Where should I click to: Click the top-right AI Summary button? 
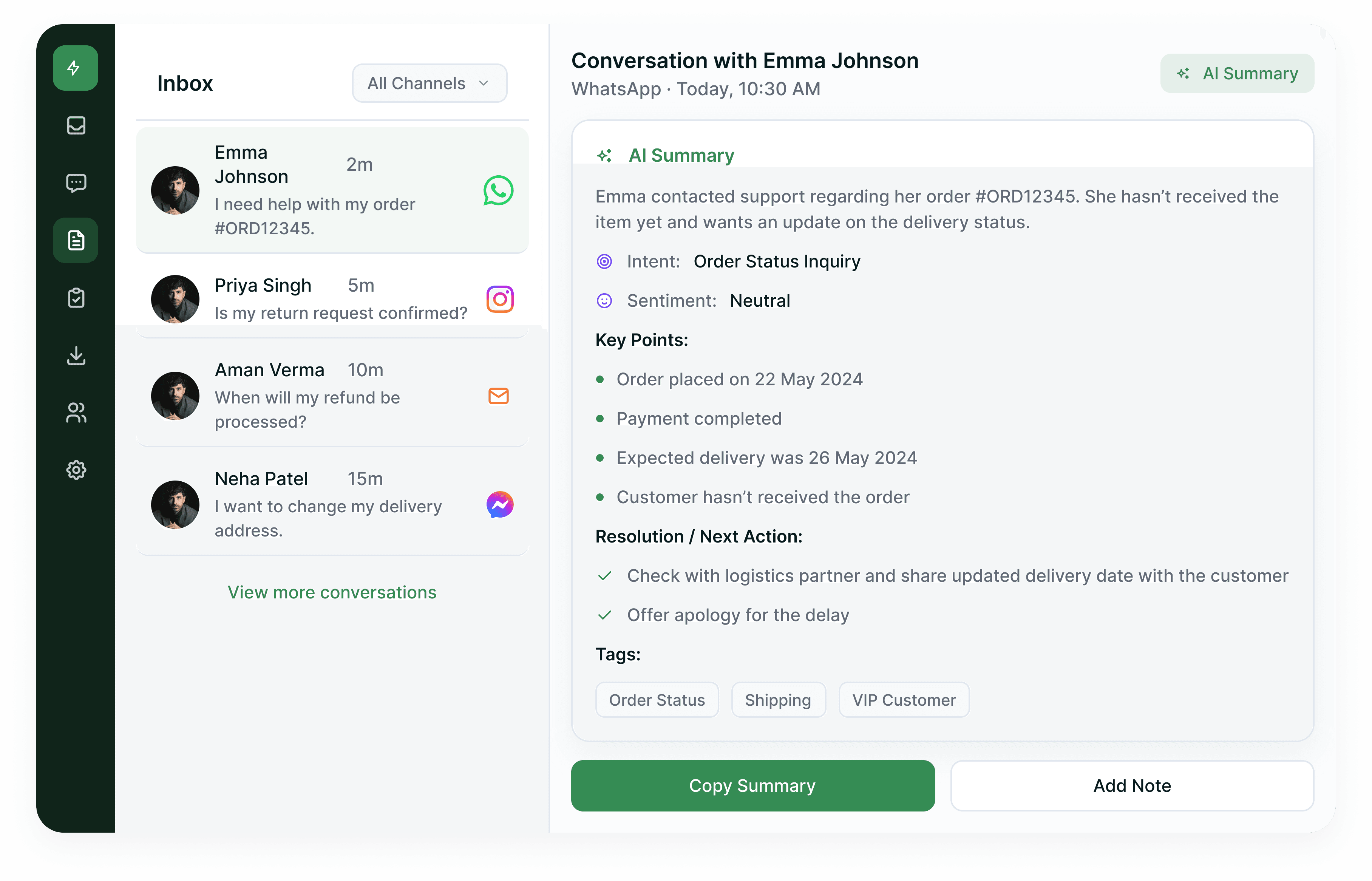1237,73
